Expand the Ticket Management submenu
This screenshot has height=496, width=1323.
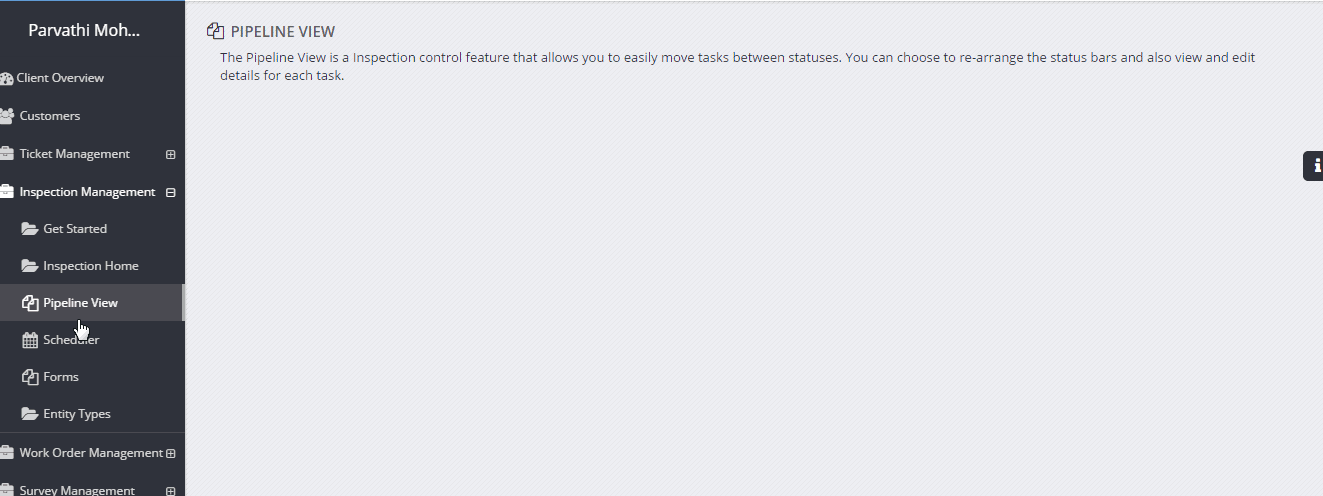click(x=171, y=155)
